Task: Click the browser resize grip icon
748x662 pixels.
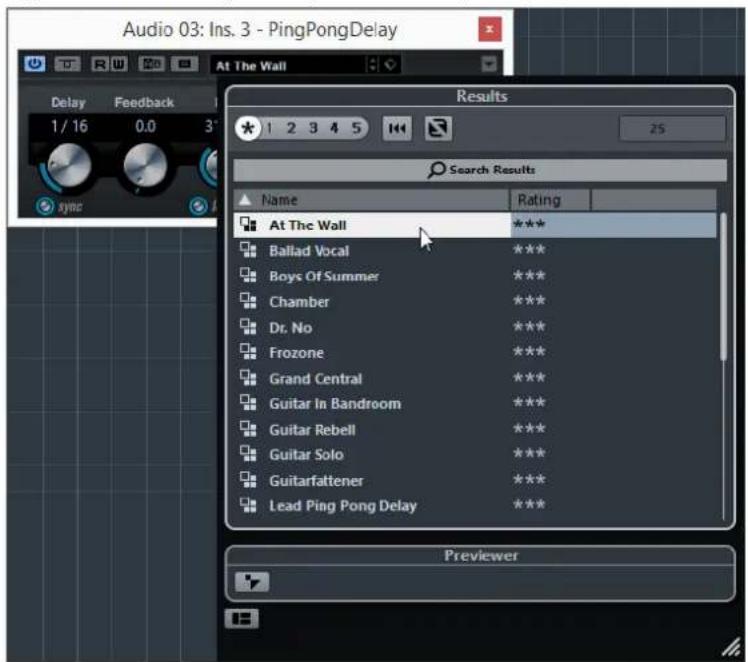Action: 731,647
